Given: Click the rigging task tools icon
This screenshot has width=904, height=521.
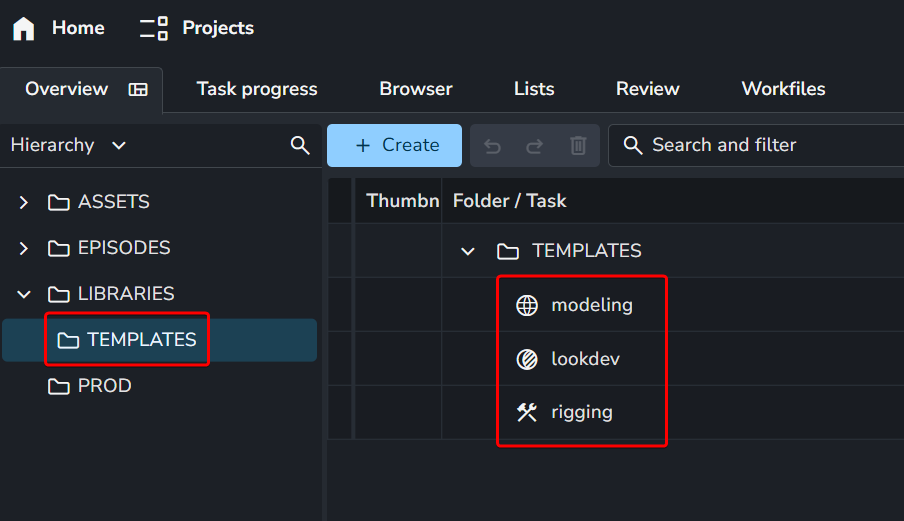Looking at the screenshot, I should click(527, 412).
